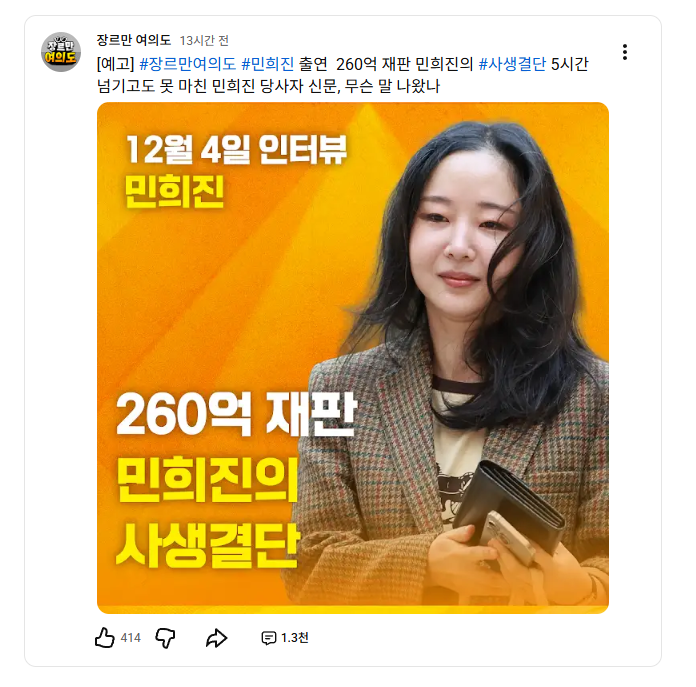Screen dimensions: 696x687
Task: Click the 12월 4일 인터뷰 caption in image
Action: click(x=236, y=150)
